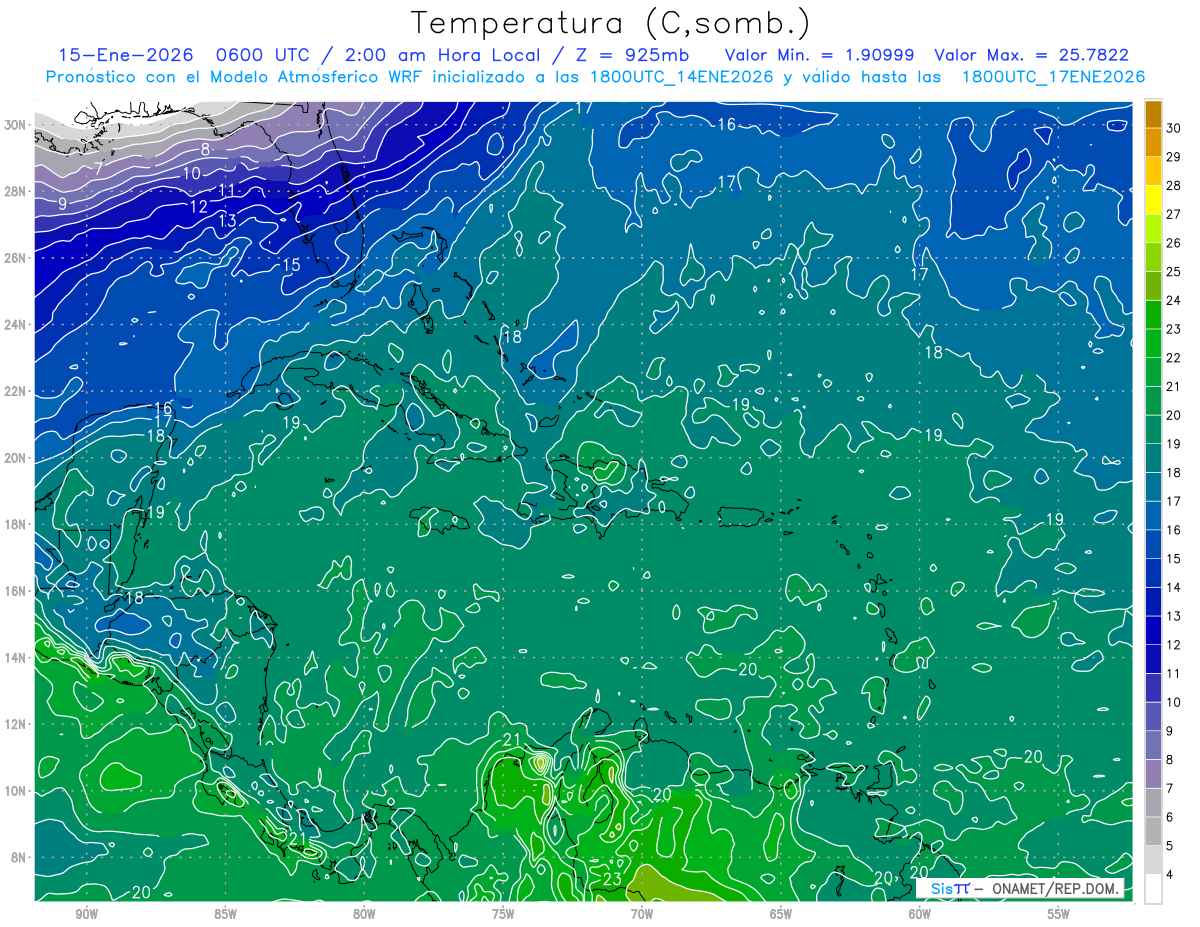Click the "75W" longitude axis label

tap(503, 914)
